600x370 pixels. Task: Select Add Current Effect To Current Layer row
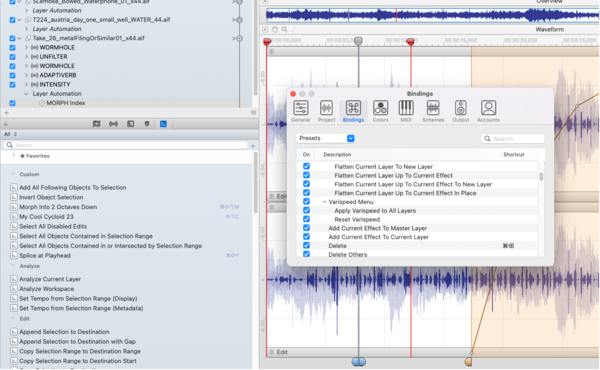[417, 237]
